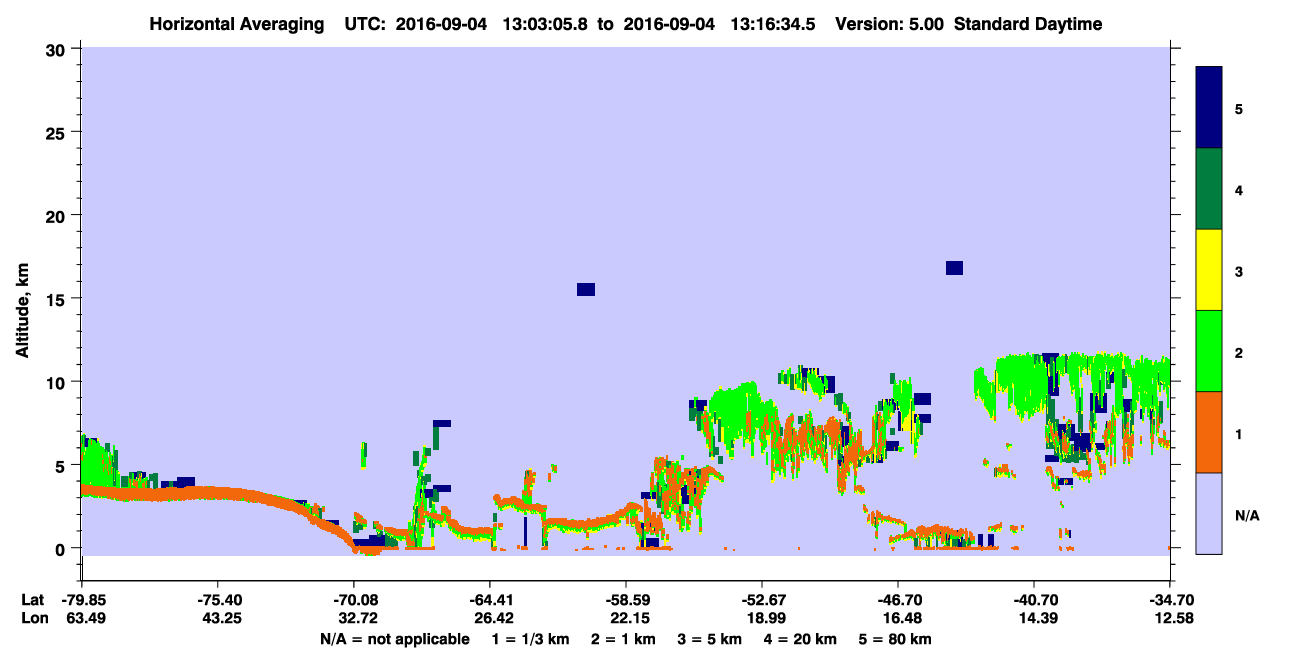
Task: Click the latitude value '-75.40'
Action: pyautogui.click(x=217, y=599)
